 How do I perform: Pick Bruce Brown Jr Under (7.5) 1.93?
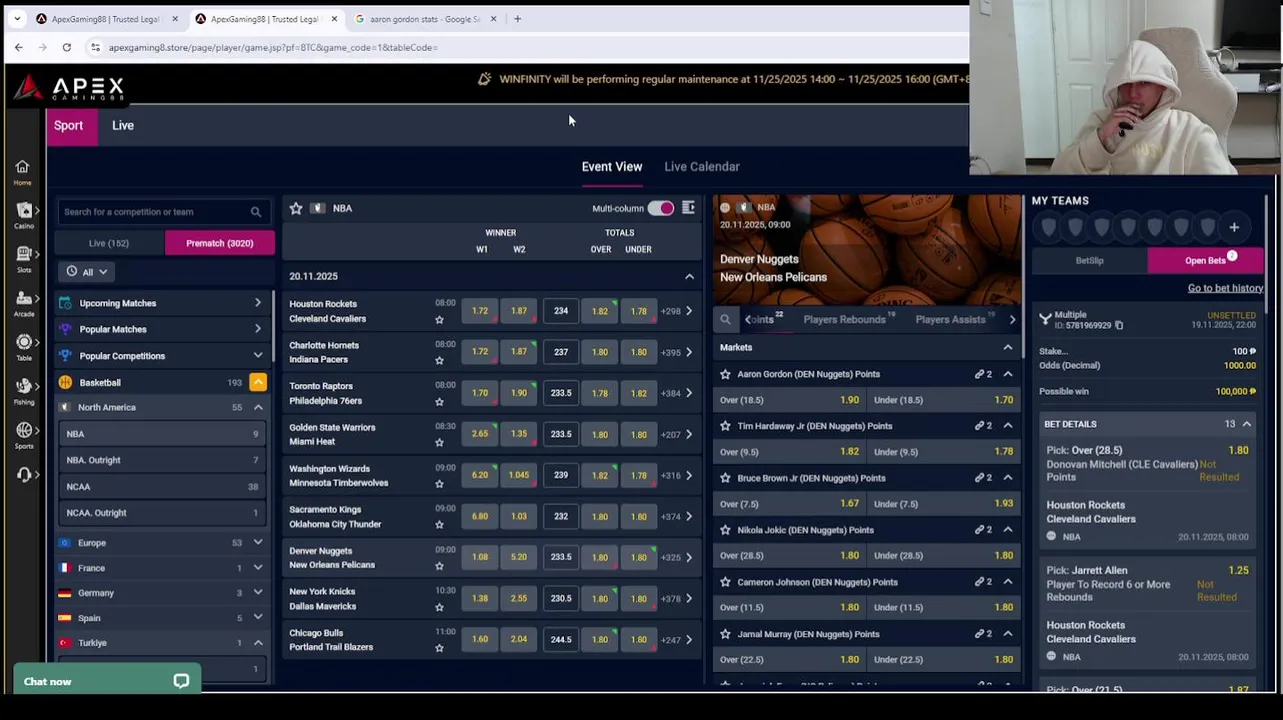click(942, 504)
